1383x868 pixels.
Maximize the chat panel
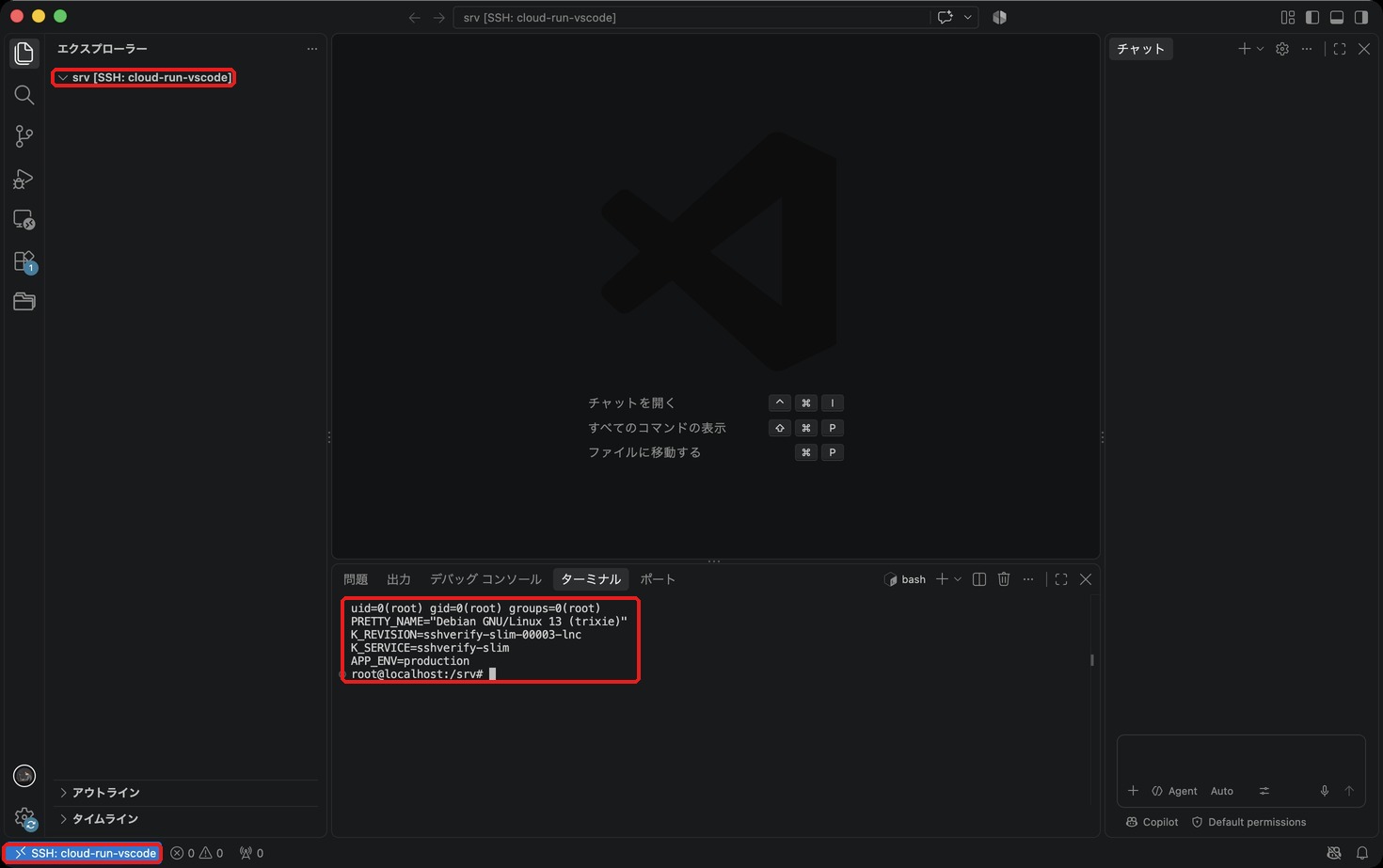[x=1340, y=49]
